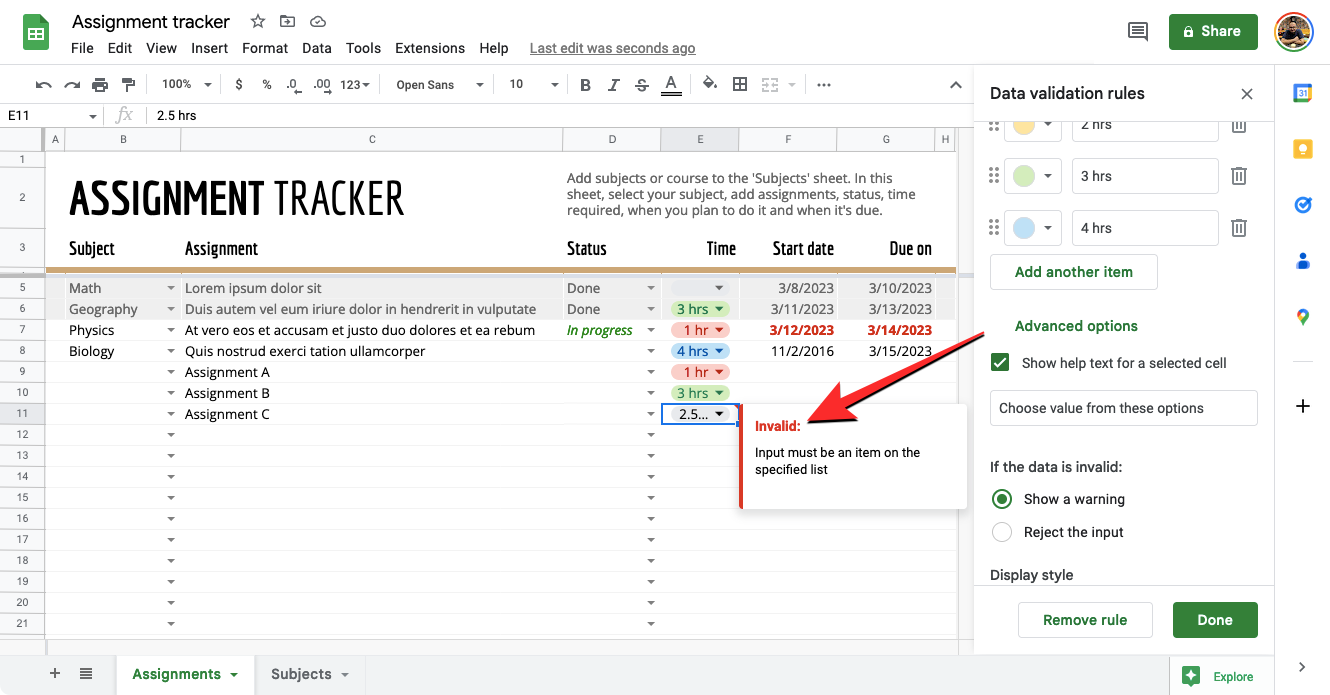Toggle bold text formatting
The height and width of the screenshot is (695, 1330).
coord(585,85)
